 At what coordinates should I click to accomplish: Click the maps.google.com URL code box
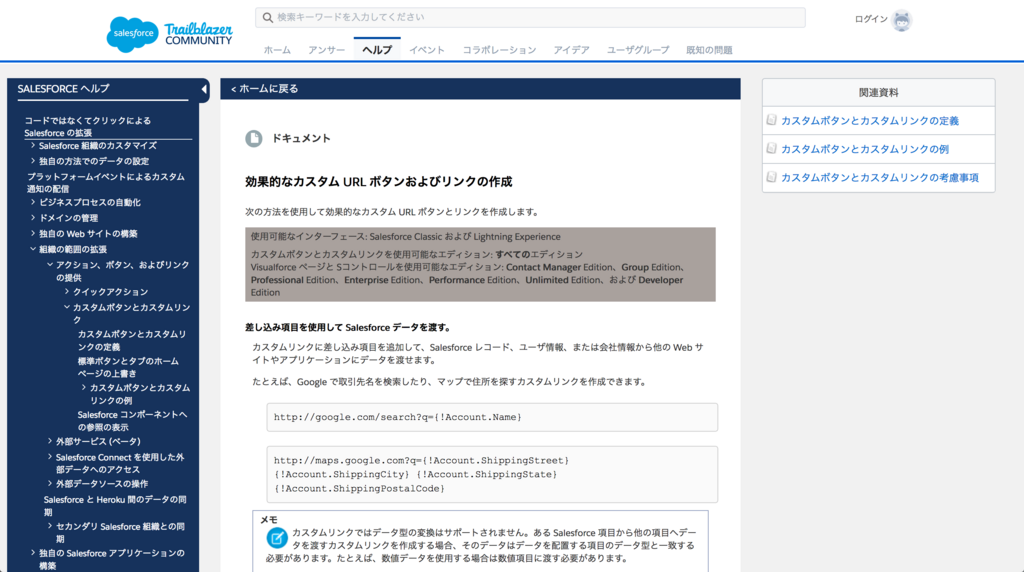(492, 475)
